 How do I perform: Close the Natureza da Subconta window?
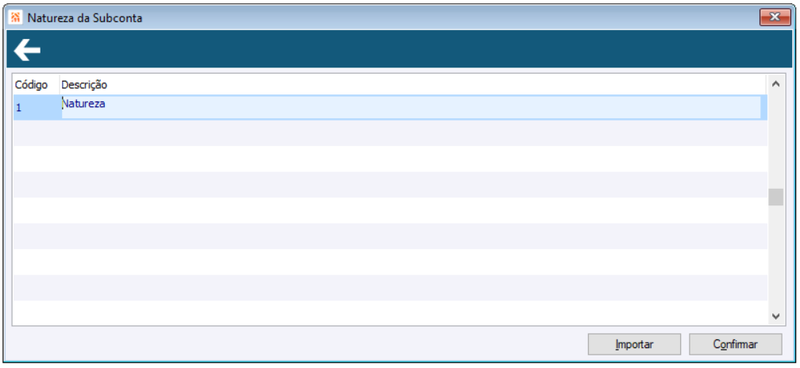click(774, 17)
